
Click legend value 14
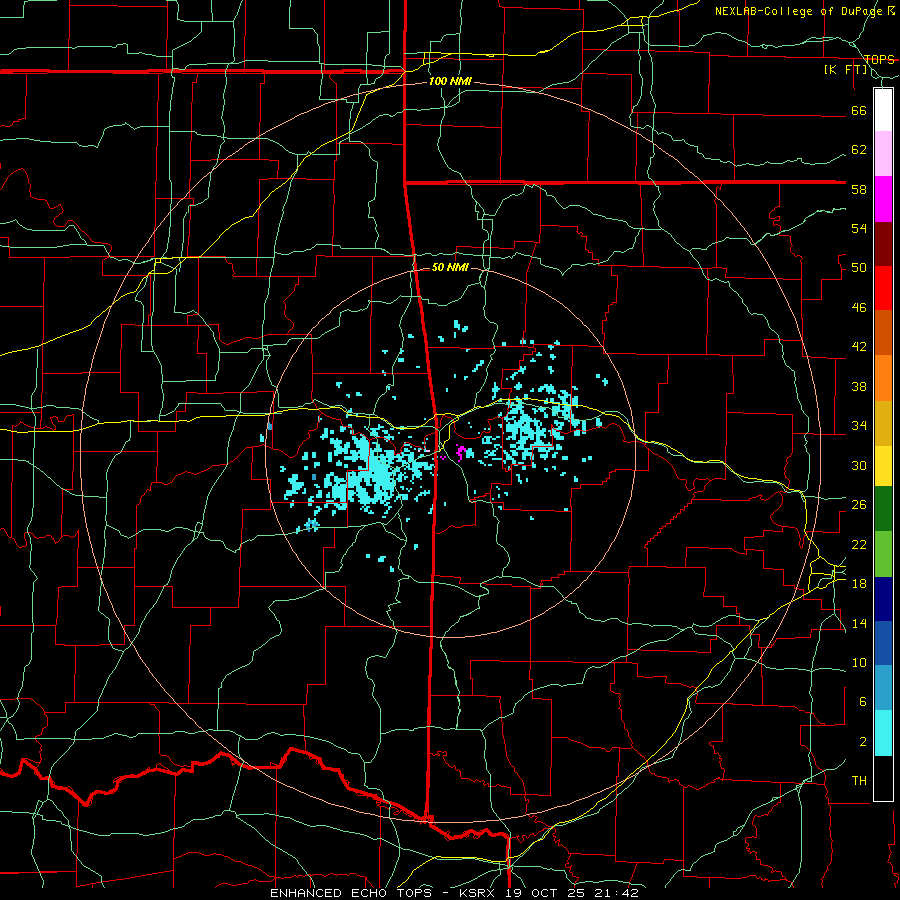click(x=859, y=623)
